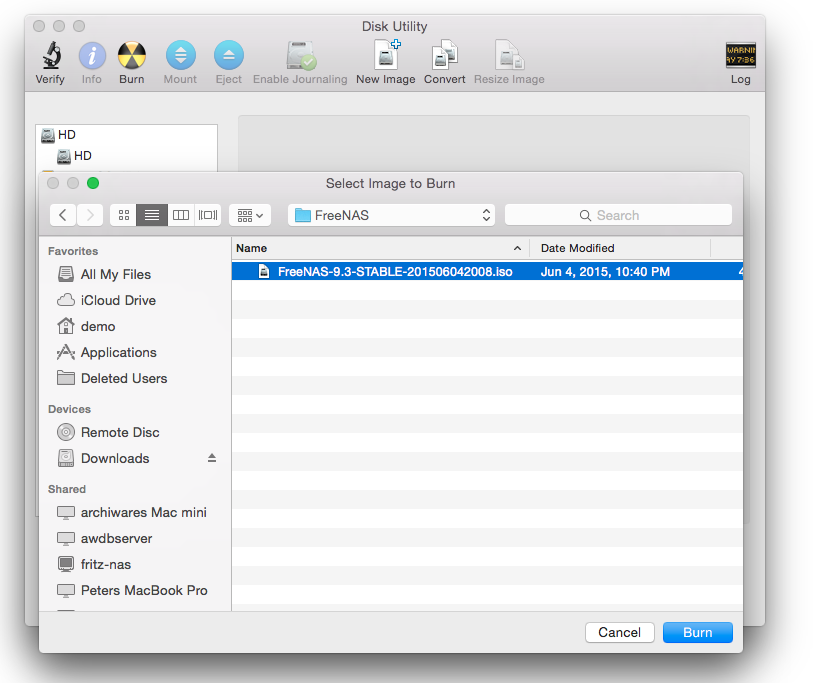Select archiwares Mac mini shared computer
This screenshot has width=813, height=683.
(132, 512)
